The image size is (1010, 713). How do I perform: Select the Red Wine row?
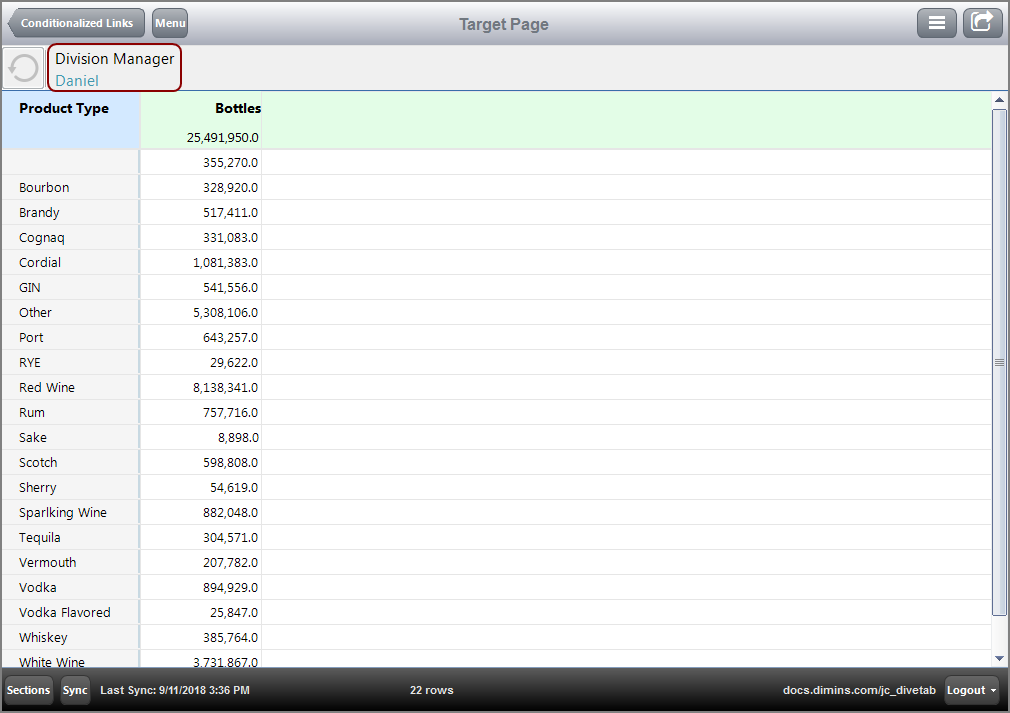pos(47,387)
